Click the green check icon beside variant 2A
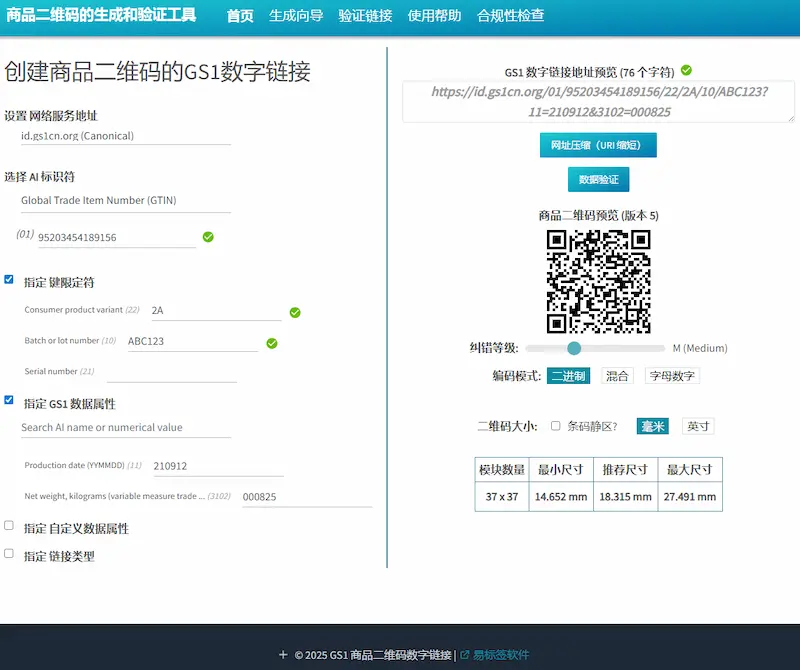This screenshot has width=800, height=670. click(x=295, y=312)
